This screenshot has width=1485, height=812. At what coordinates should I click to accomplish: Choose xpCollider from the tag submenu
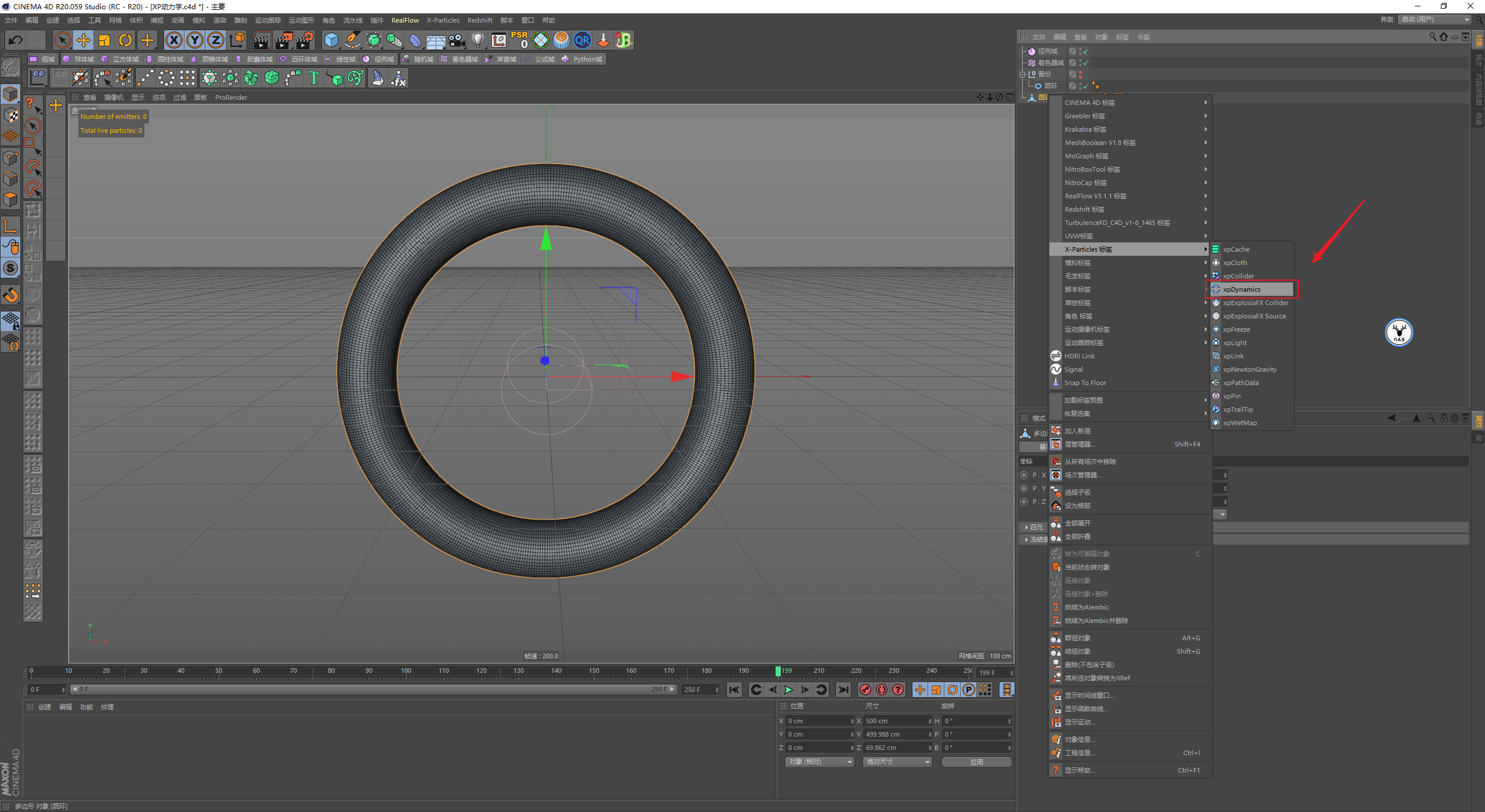pos(1252,276)
